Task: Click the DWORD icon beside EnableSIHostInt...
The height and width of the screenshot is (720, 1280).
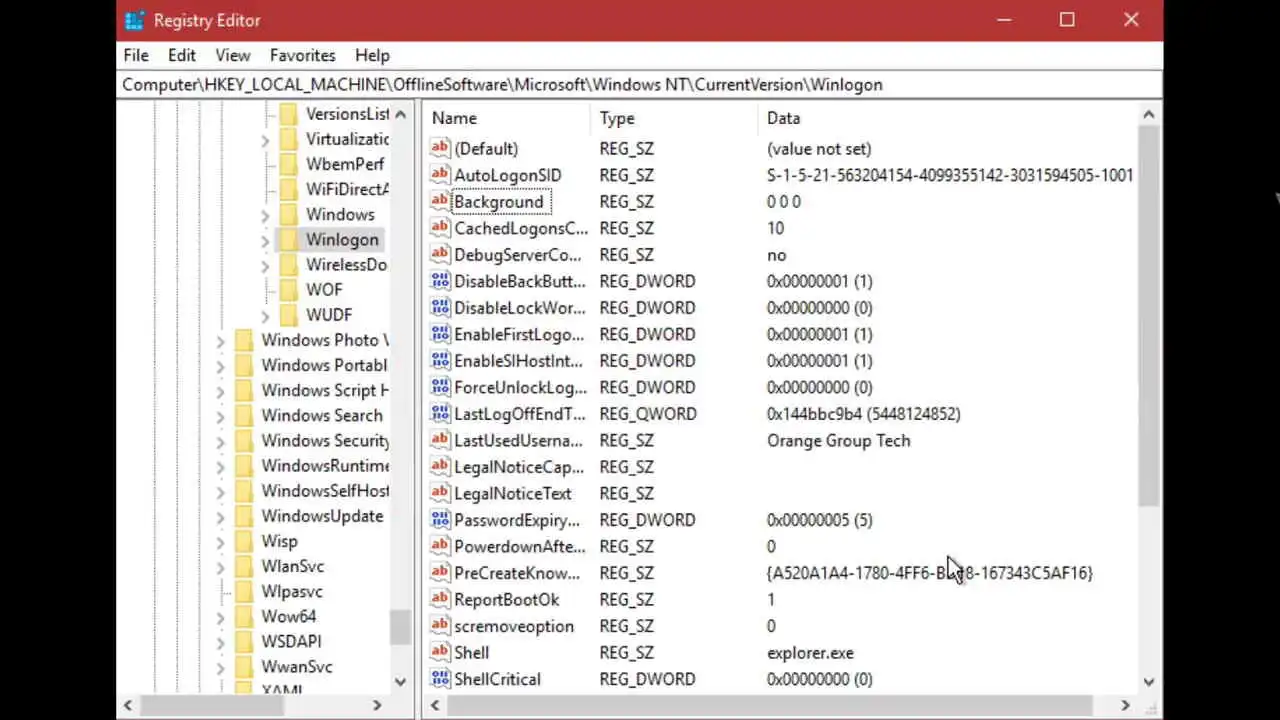Action: (440, 360)
